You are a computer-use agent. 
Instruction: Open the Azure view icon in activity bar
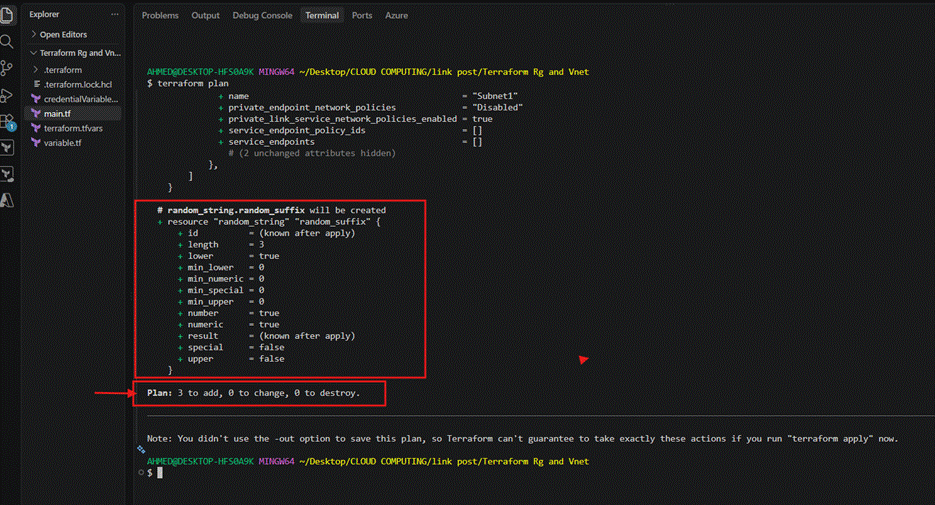coord(7,200)
